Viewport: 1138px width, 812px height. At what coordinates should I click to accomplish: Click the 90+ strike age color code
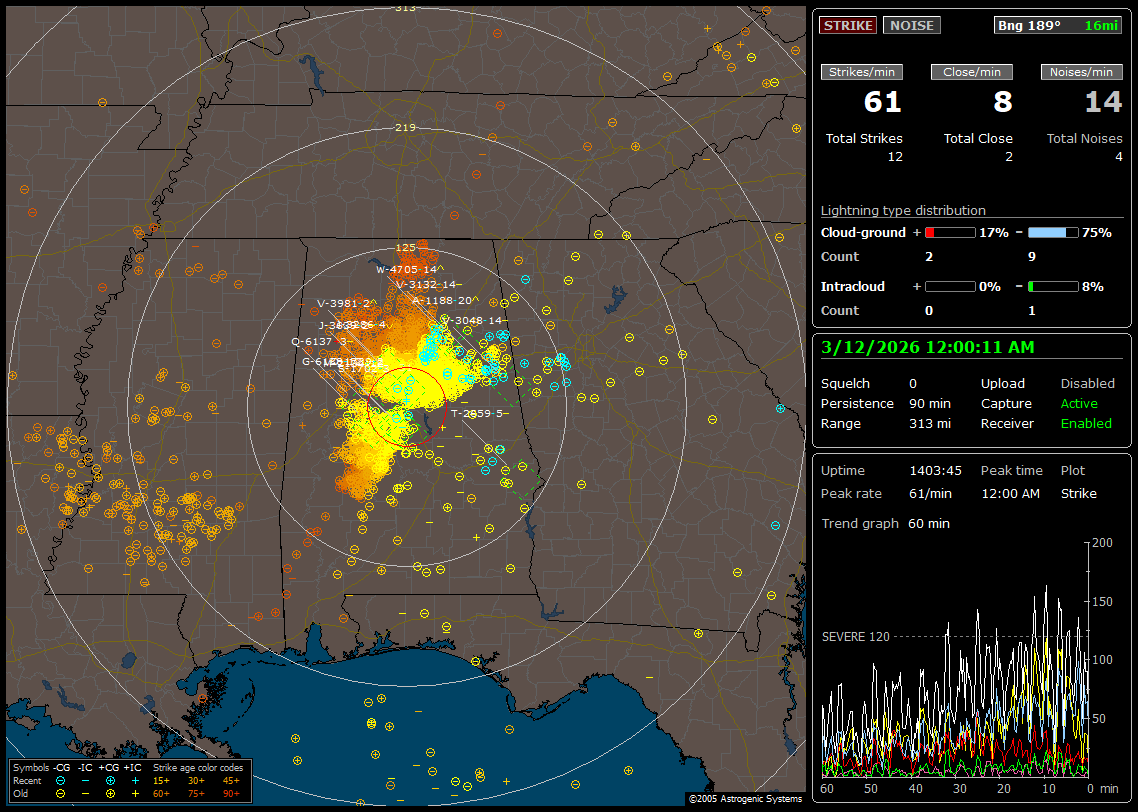[x=231, y=792]
